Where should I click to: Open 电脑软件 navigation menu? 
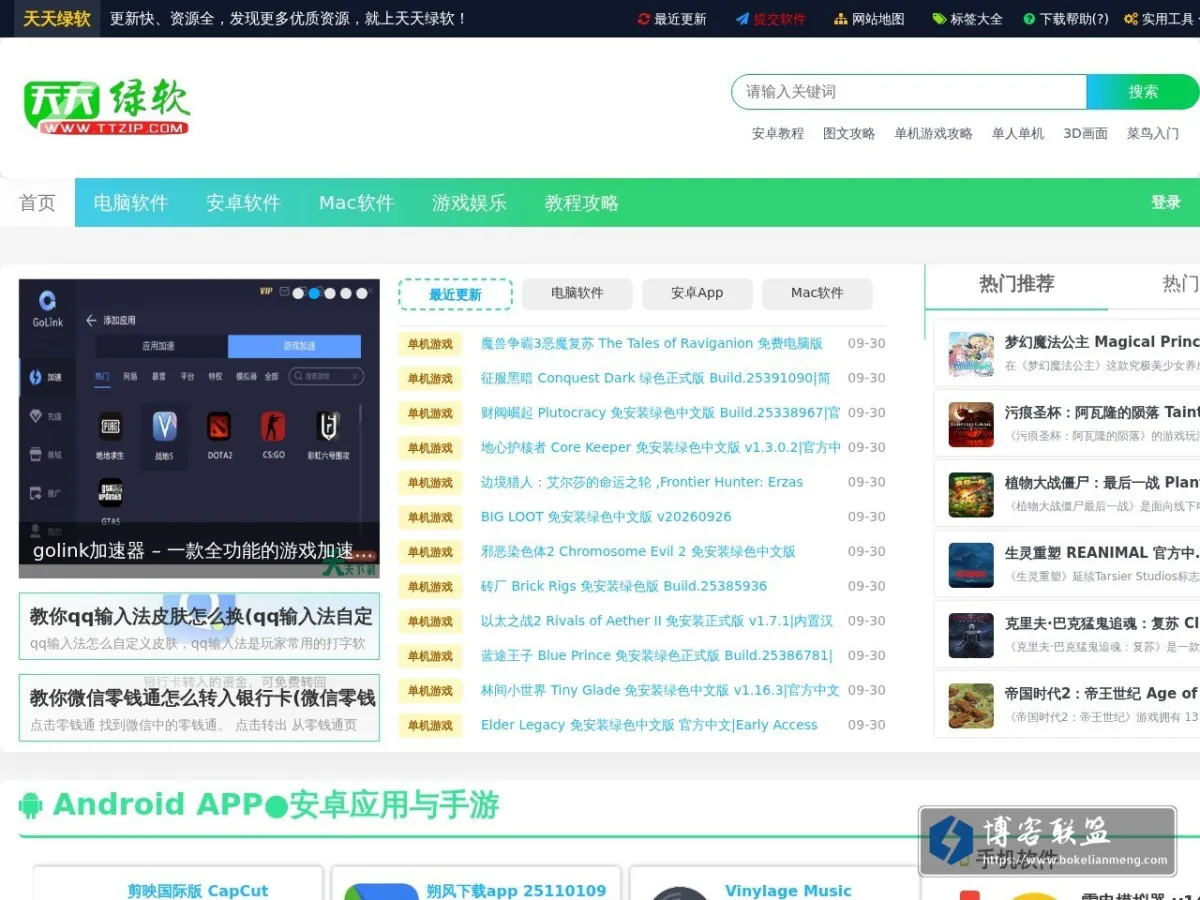pos(131,203)
